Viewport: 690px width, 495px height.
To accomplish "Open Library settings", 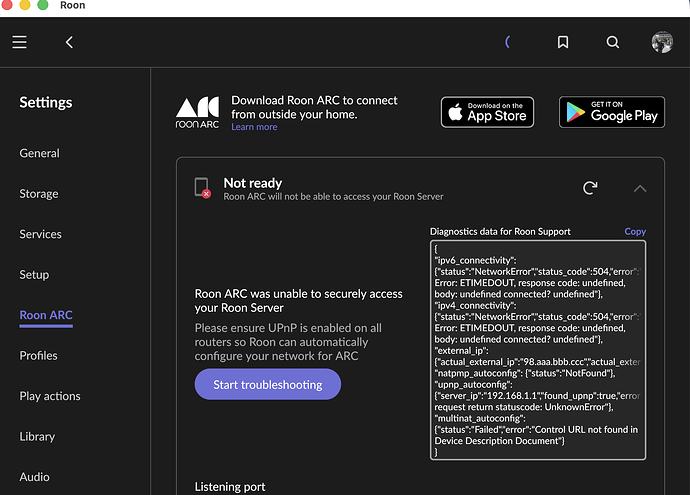I will click(x=37, y=436).
